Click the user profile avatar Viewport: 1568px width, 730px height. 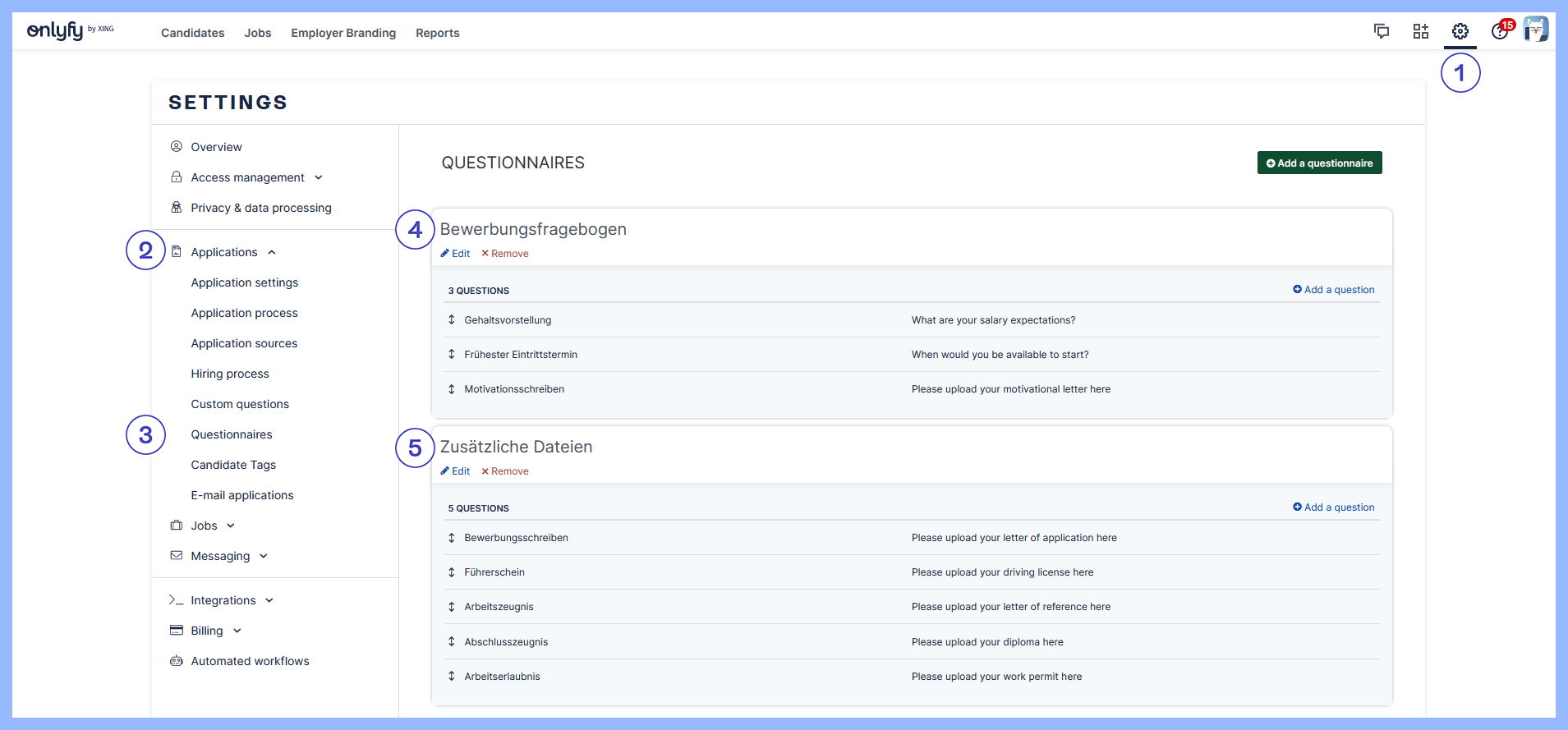point(1535,30)
